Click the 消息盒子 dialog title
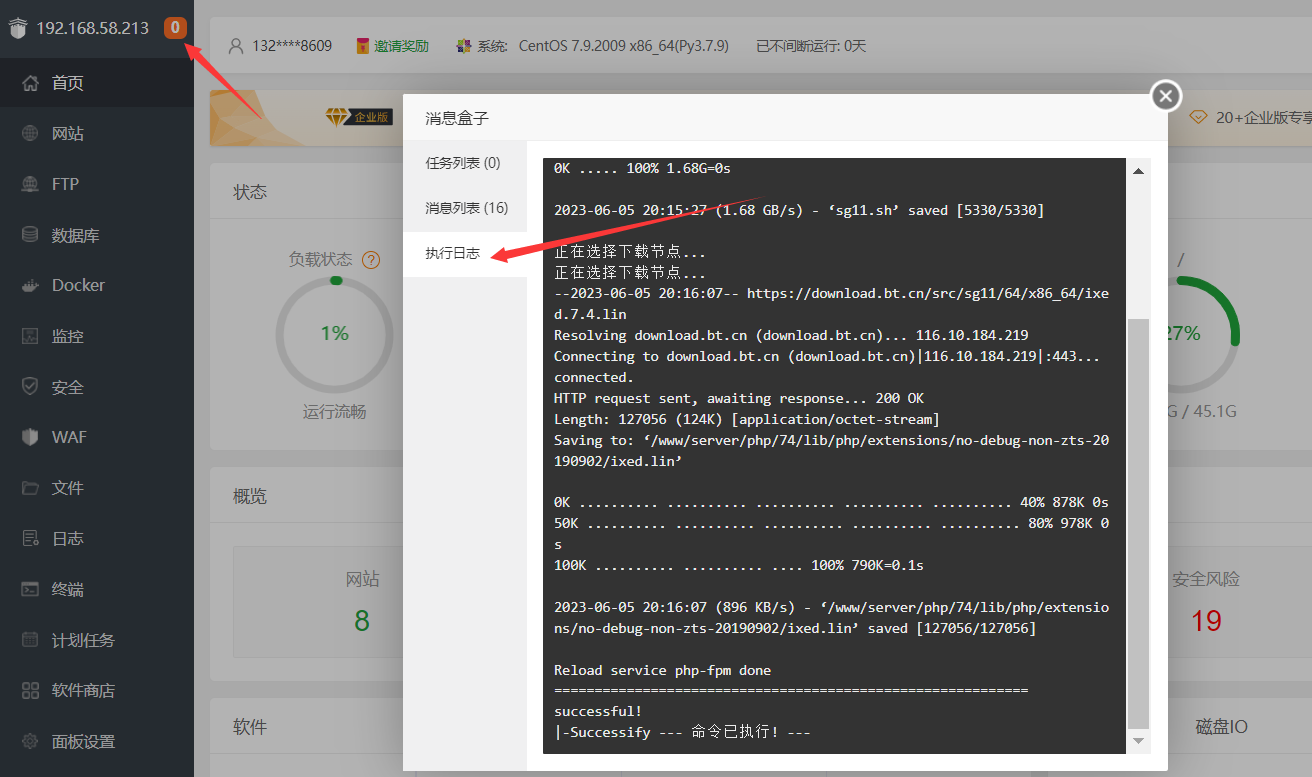Image resolution: width=1312 pixels, height=777 pixels. tap(457, 118)
